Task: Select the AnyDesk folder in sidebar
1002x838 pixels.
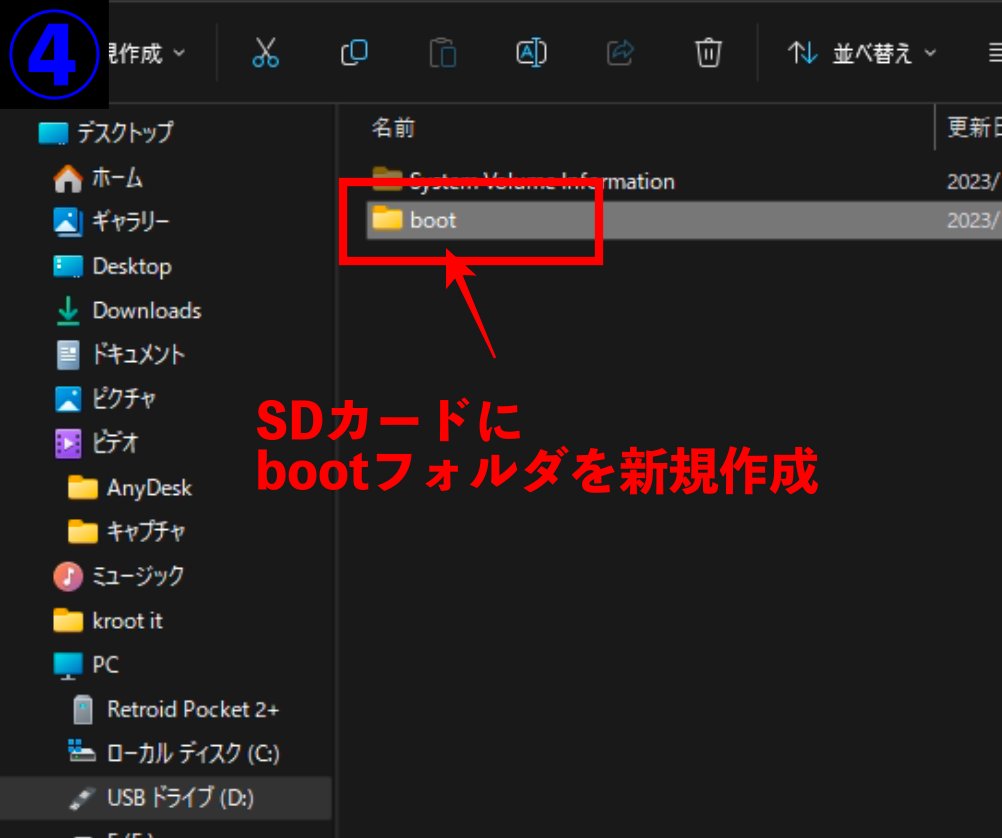Action: tap(130, 488)
